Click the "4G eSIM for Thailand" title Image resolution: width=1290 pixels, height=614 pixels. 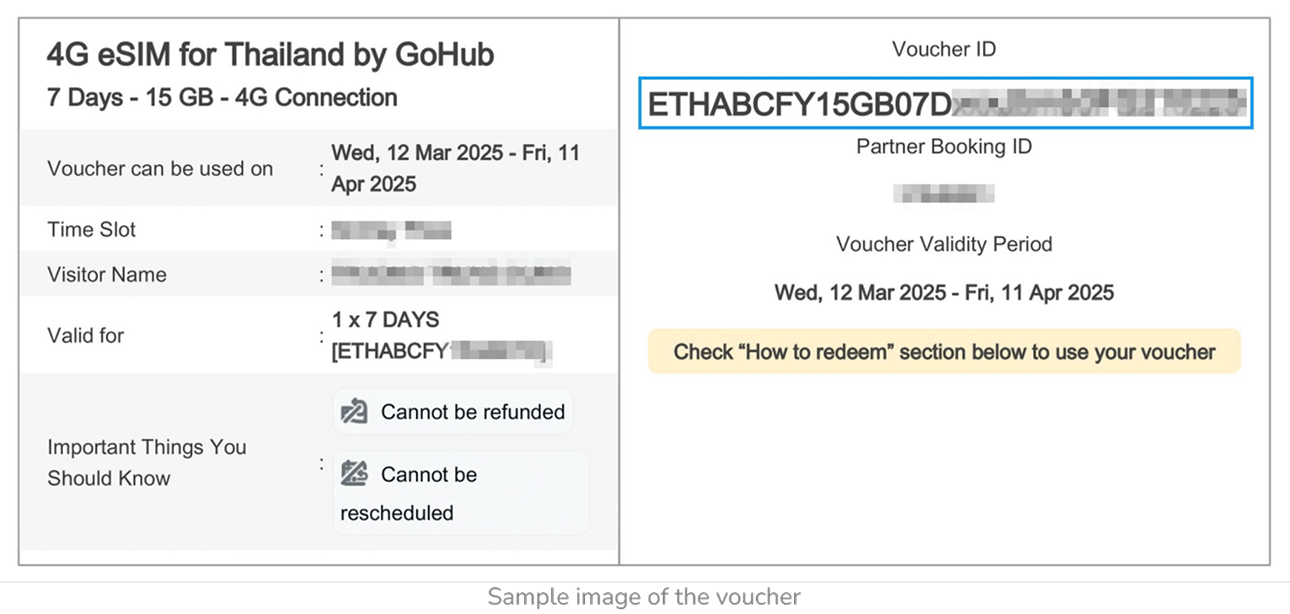click(x=270, y=55)
